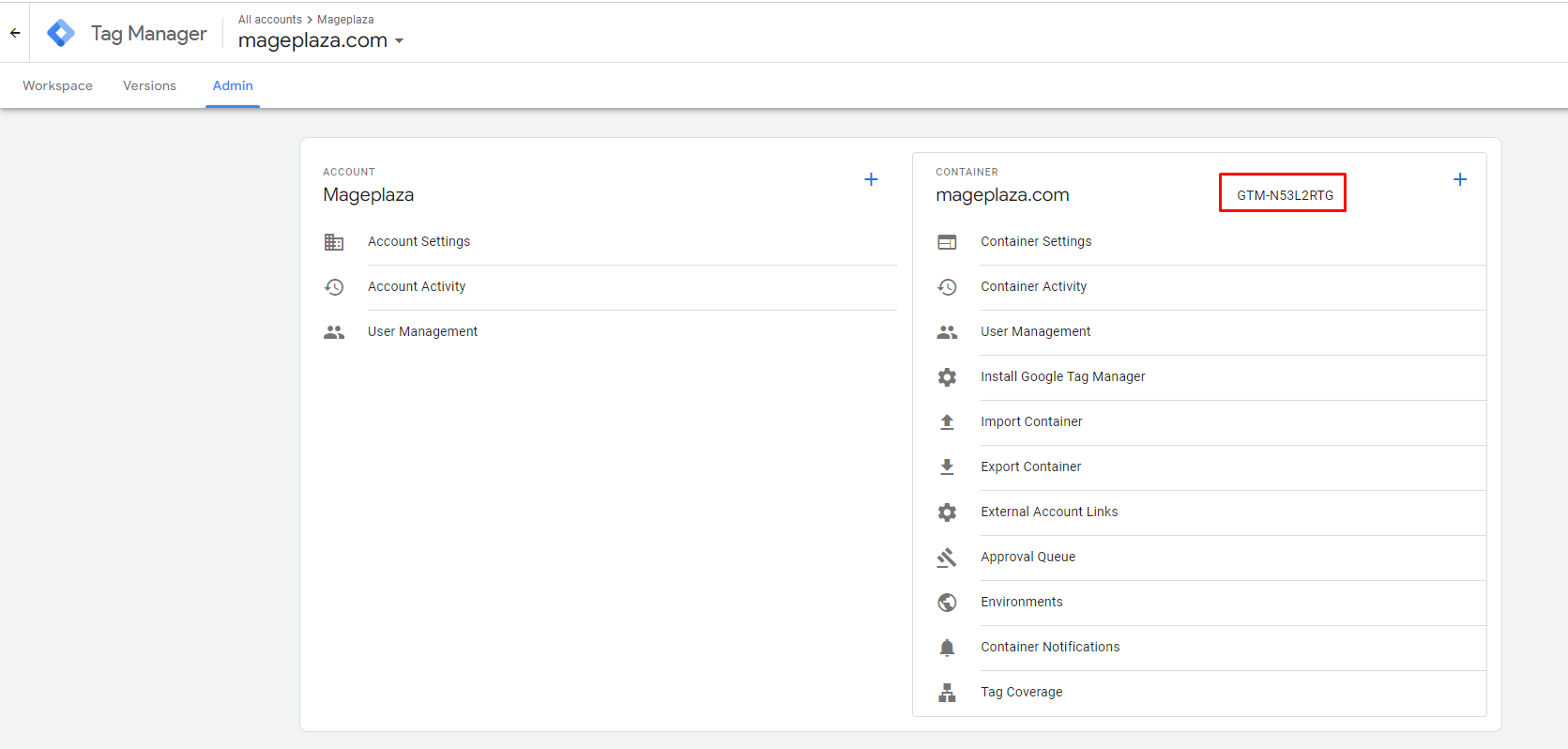Open Import Container
This screenshot has height=749, width=1568.
tap(1031, 421)
